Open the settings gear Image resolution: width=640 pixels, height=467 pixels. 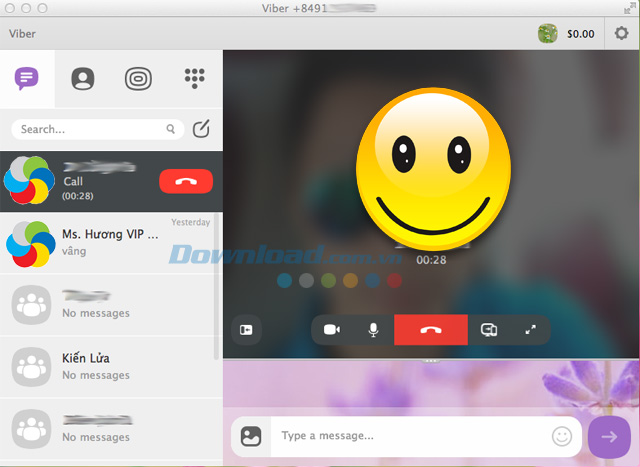coord(622,33)
